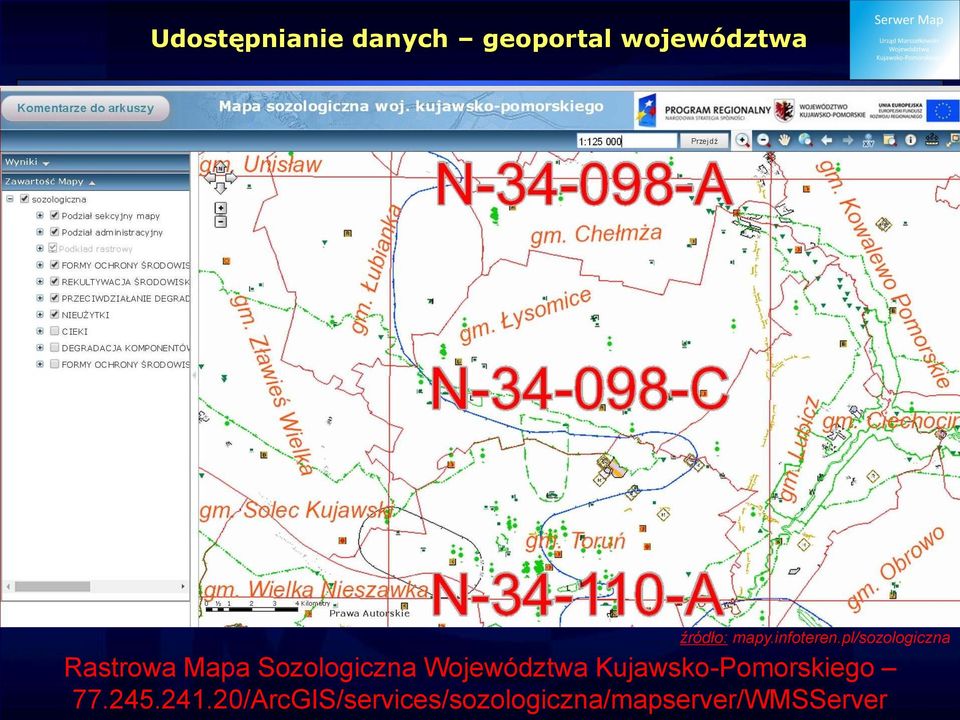This screenshot has height=720, width=960.
Task: Click the N-34-098-A sheet label
Action: tap(583, 184)
